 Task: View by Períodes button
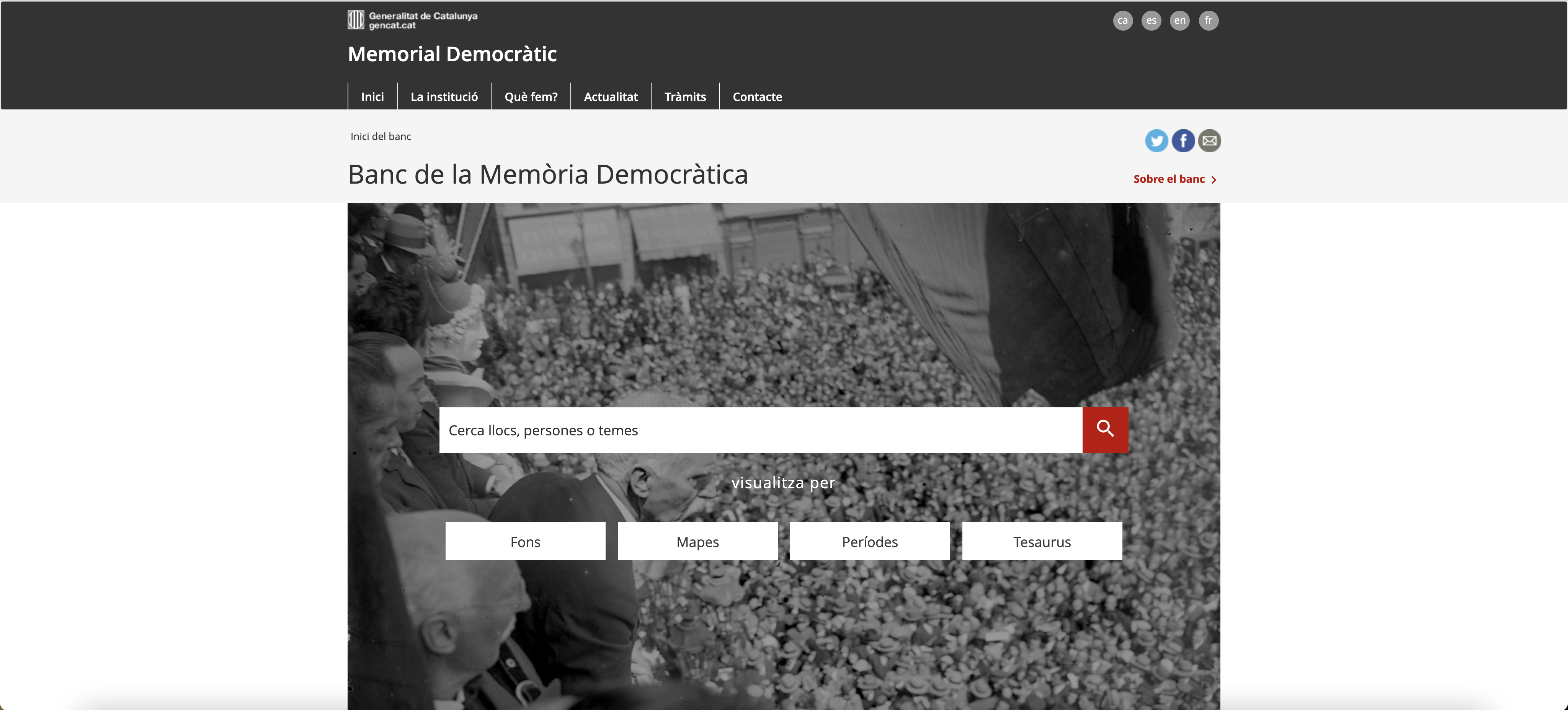tap(870, 541)
